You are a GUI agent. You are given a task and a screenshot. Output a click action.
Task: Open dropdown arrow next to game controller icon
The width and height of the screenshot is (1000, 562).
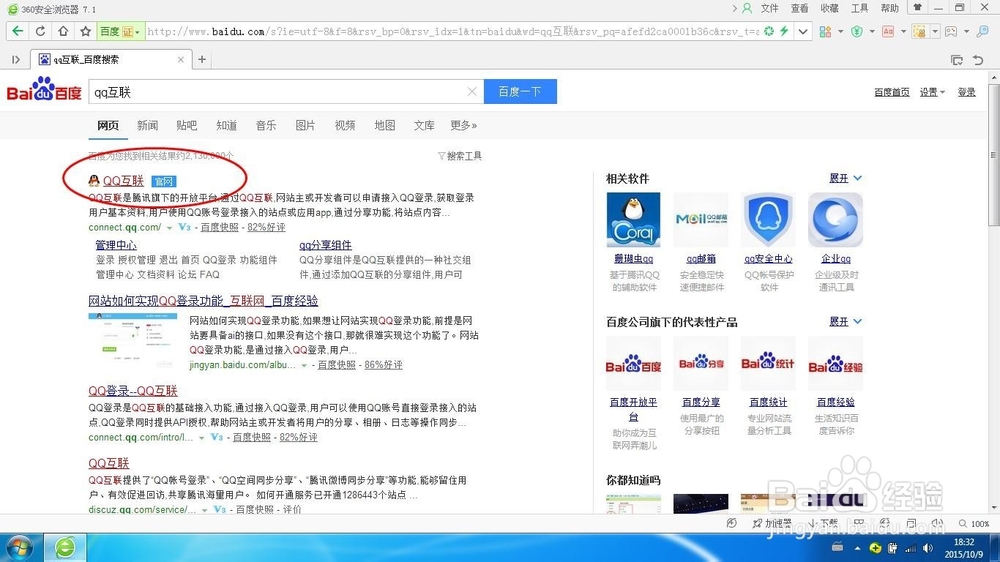click(966, 31)
